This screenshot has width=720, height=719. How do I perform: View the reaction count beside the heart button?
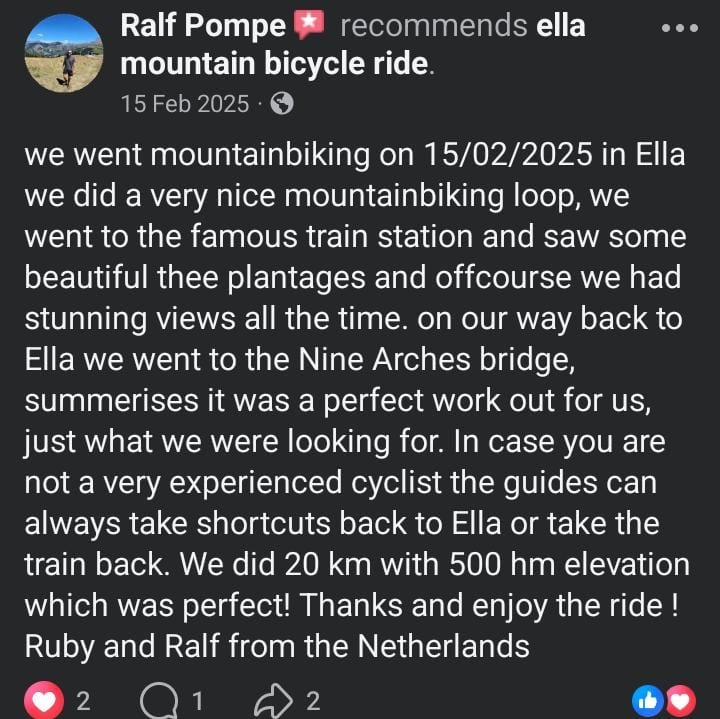84,700
